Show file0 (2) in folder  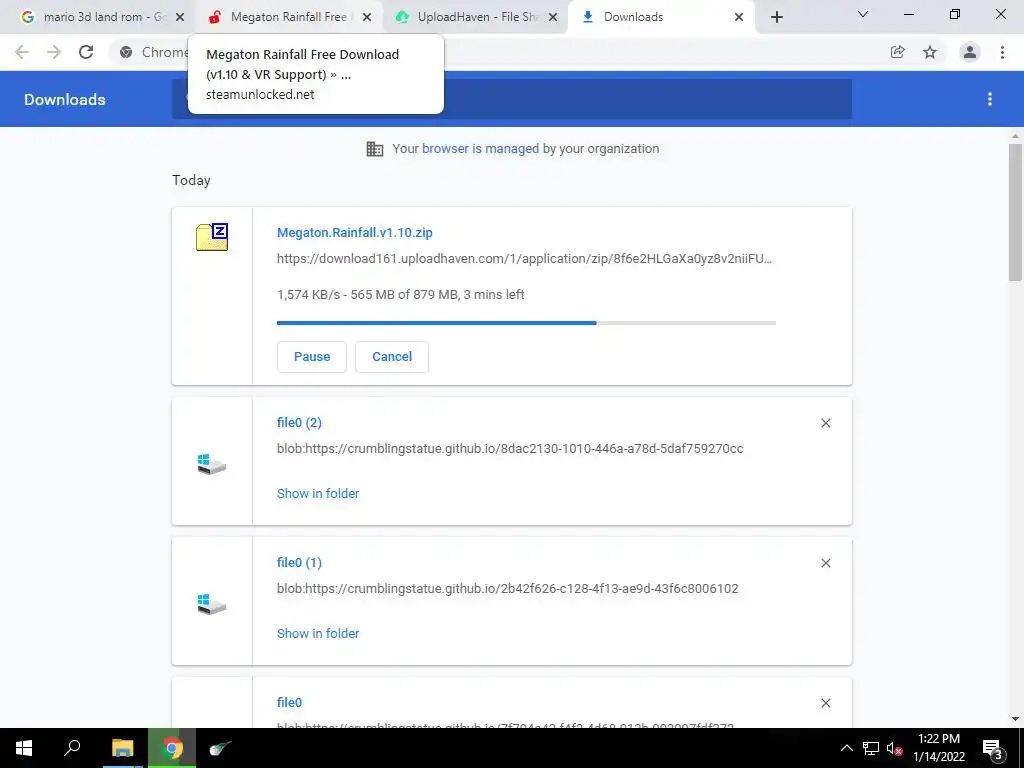318,494
